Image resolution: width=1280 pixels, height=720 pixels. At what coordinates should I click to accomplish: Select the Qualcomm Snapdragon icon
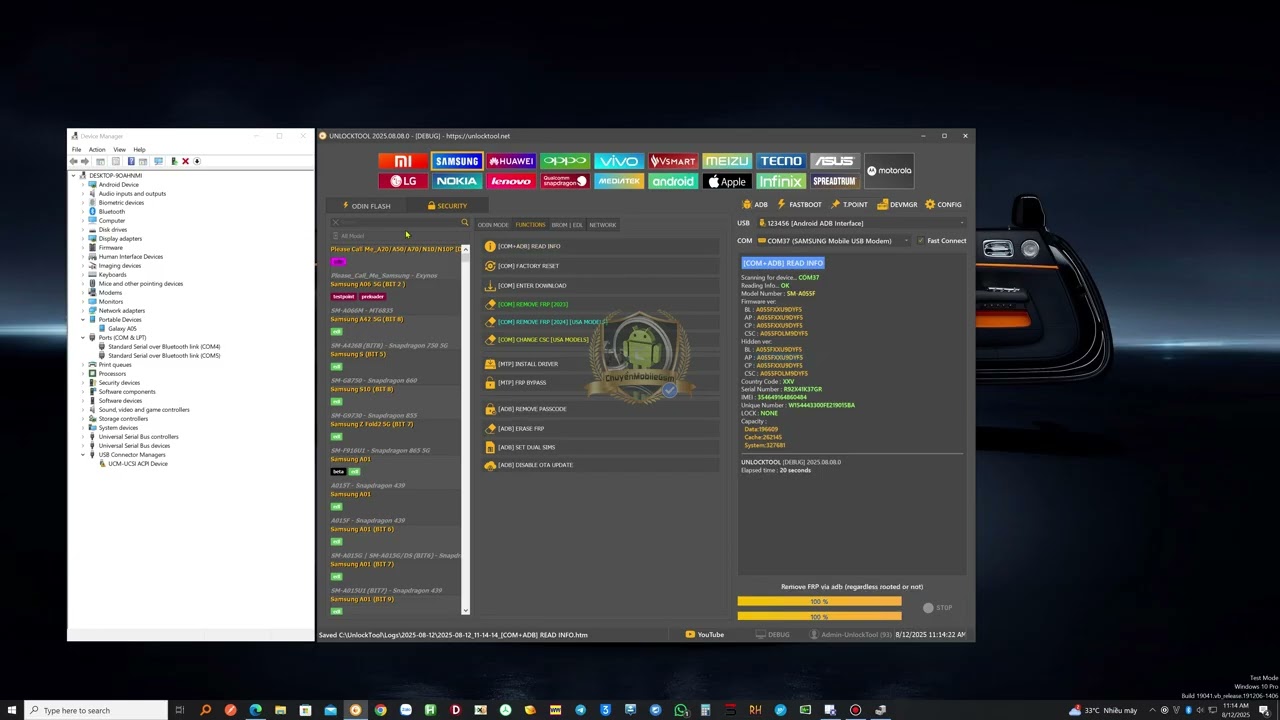coord(565,181)
